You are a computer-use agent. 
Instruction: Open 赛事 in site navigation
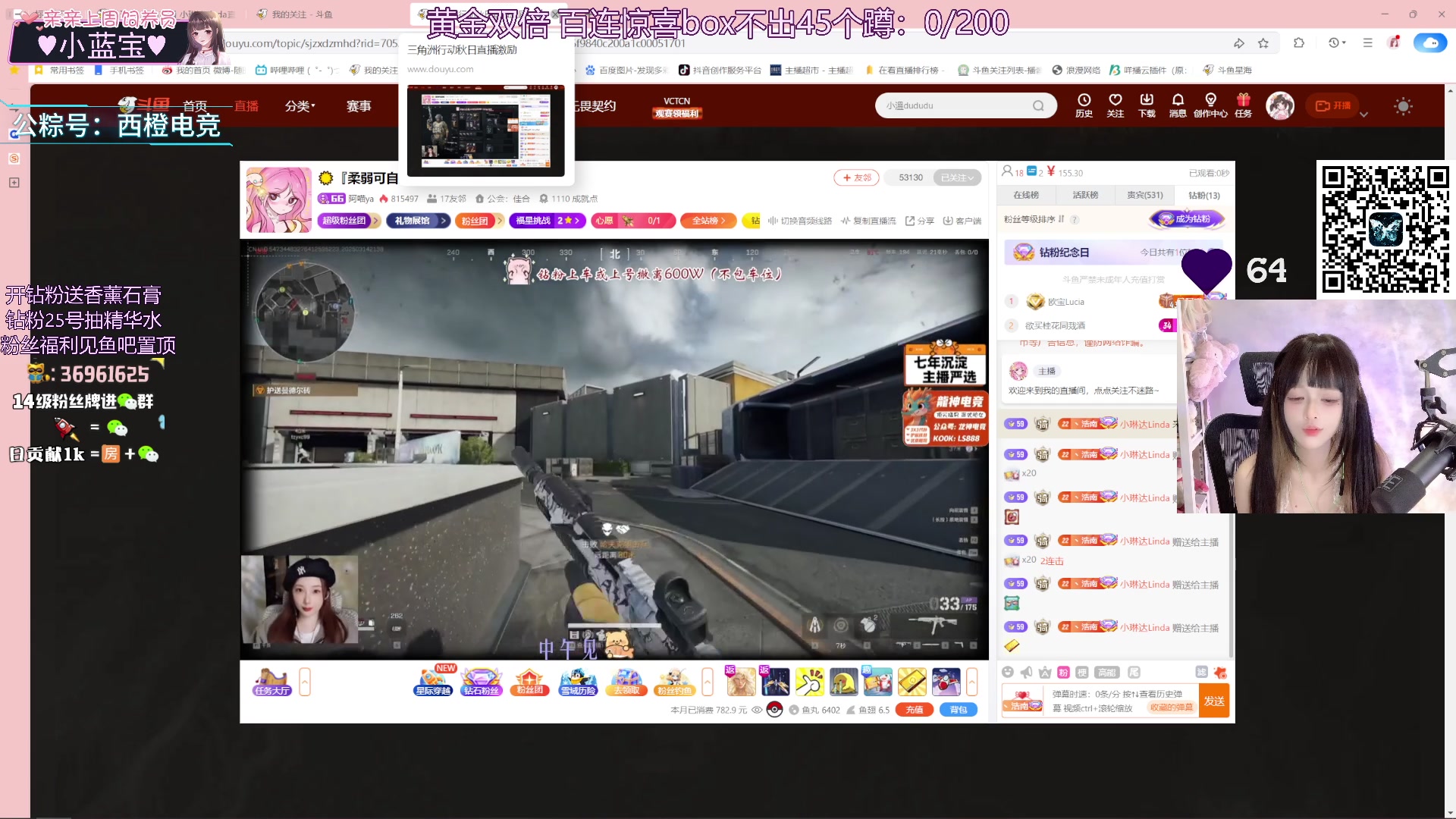click(359, 106)
